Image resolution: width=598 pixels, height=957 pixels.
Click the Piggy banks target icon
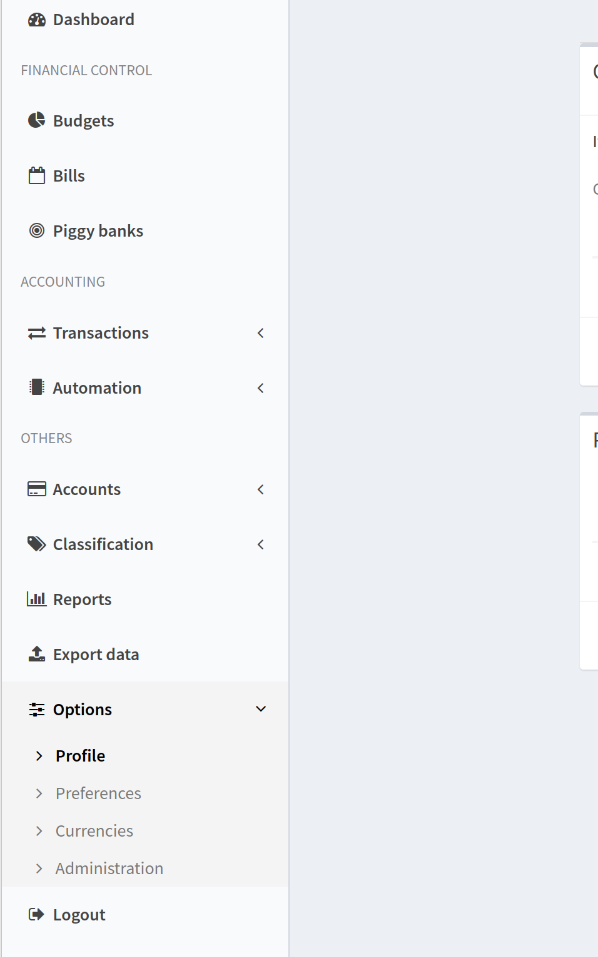tap(37, 231)
